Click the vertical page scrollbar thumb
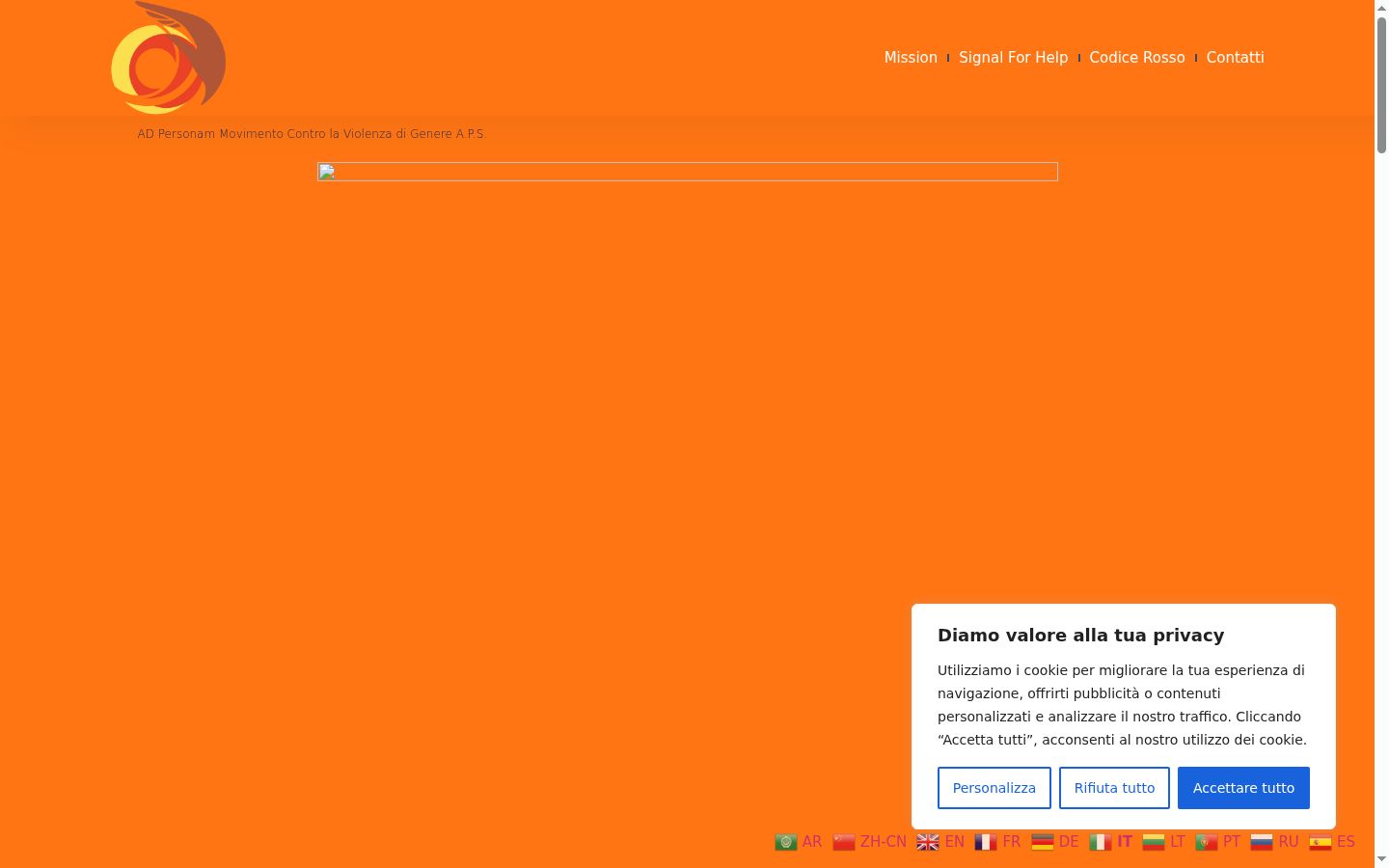 (1381, 85)
